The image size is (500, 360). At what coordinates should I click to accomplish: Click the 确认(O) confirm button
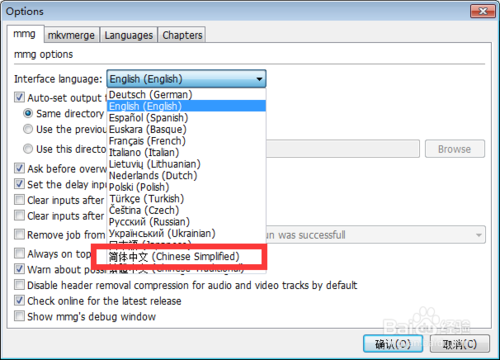pyautogui.click(x=393, y=344)
